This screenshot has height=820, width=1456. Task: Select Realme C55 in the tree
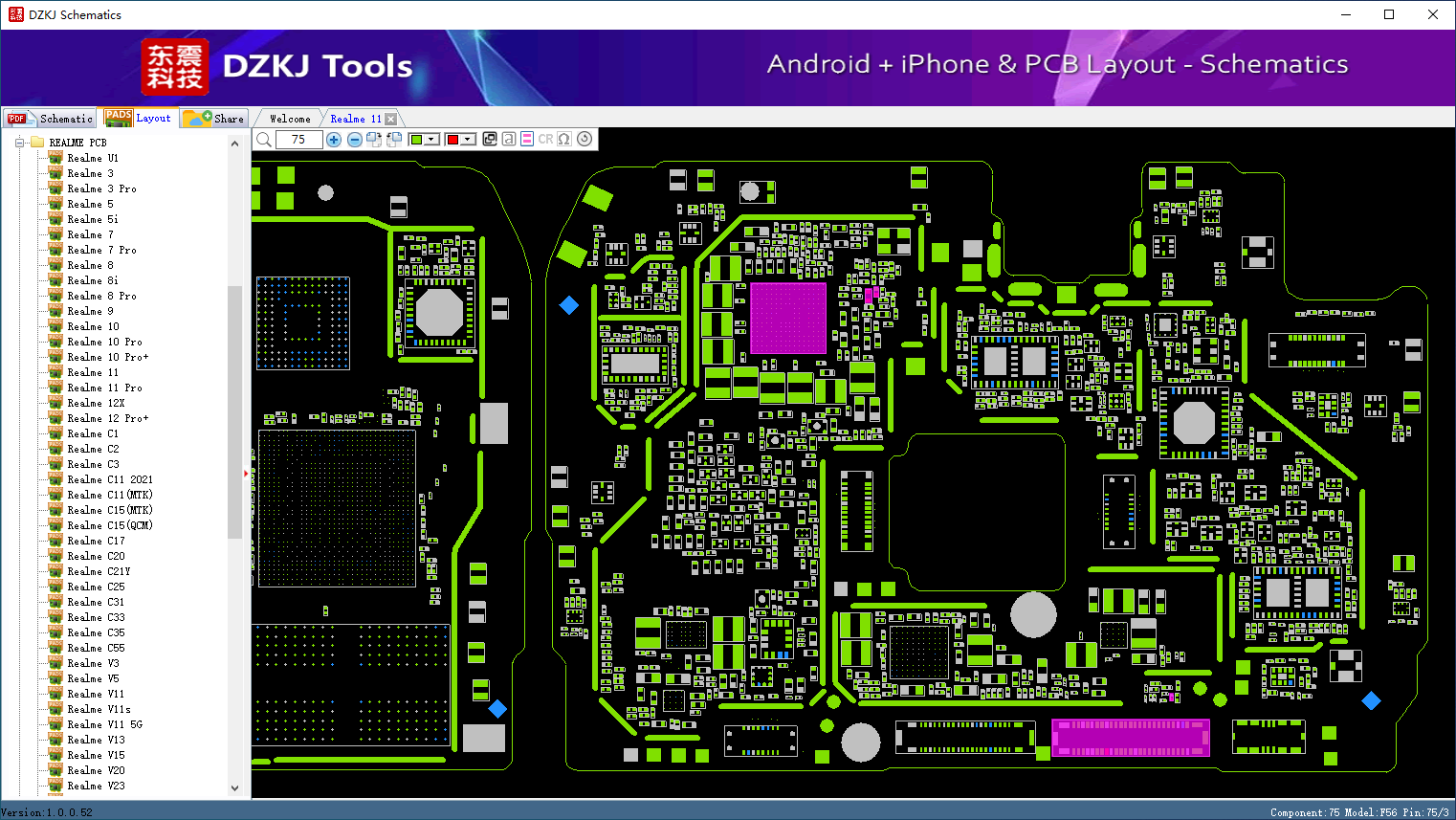[96, 648]
